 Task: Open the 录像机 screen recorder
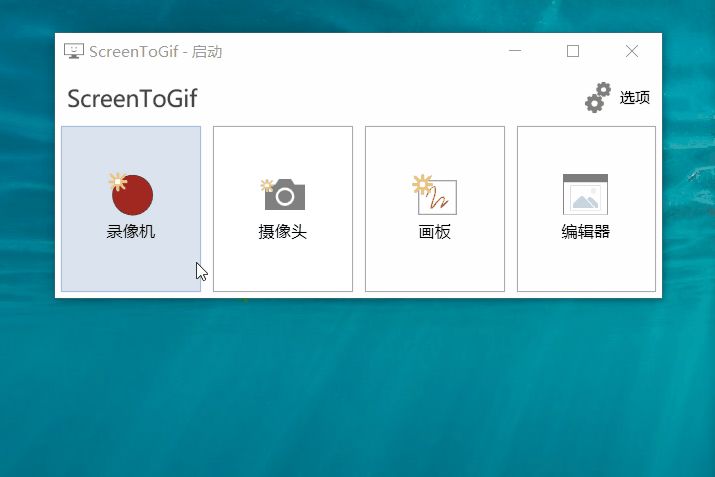[x=131, y=209]
